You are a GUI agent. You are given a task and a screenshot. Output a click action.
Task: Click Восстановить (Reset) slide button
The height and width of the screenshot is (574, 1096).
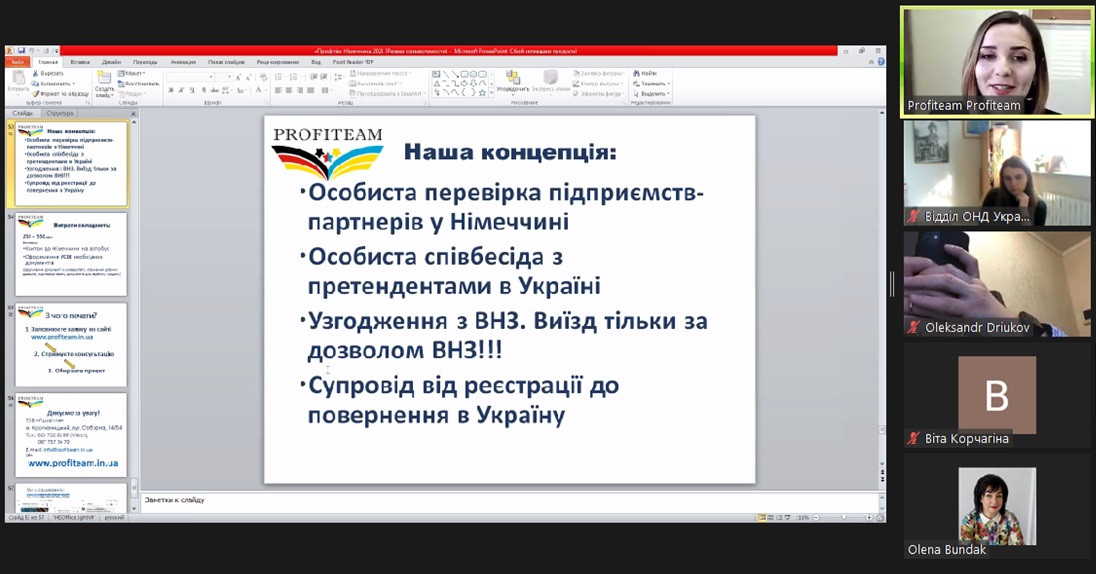[138, 83]
